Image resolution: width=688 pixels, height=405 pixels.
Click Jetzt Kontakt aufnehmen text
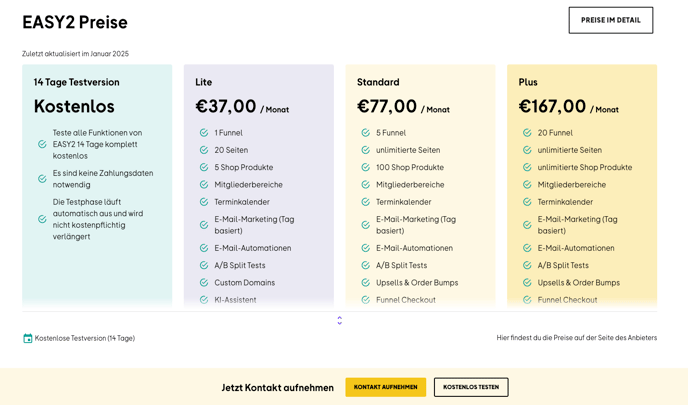pos(277,387)
